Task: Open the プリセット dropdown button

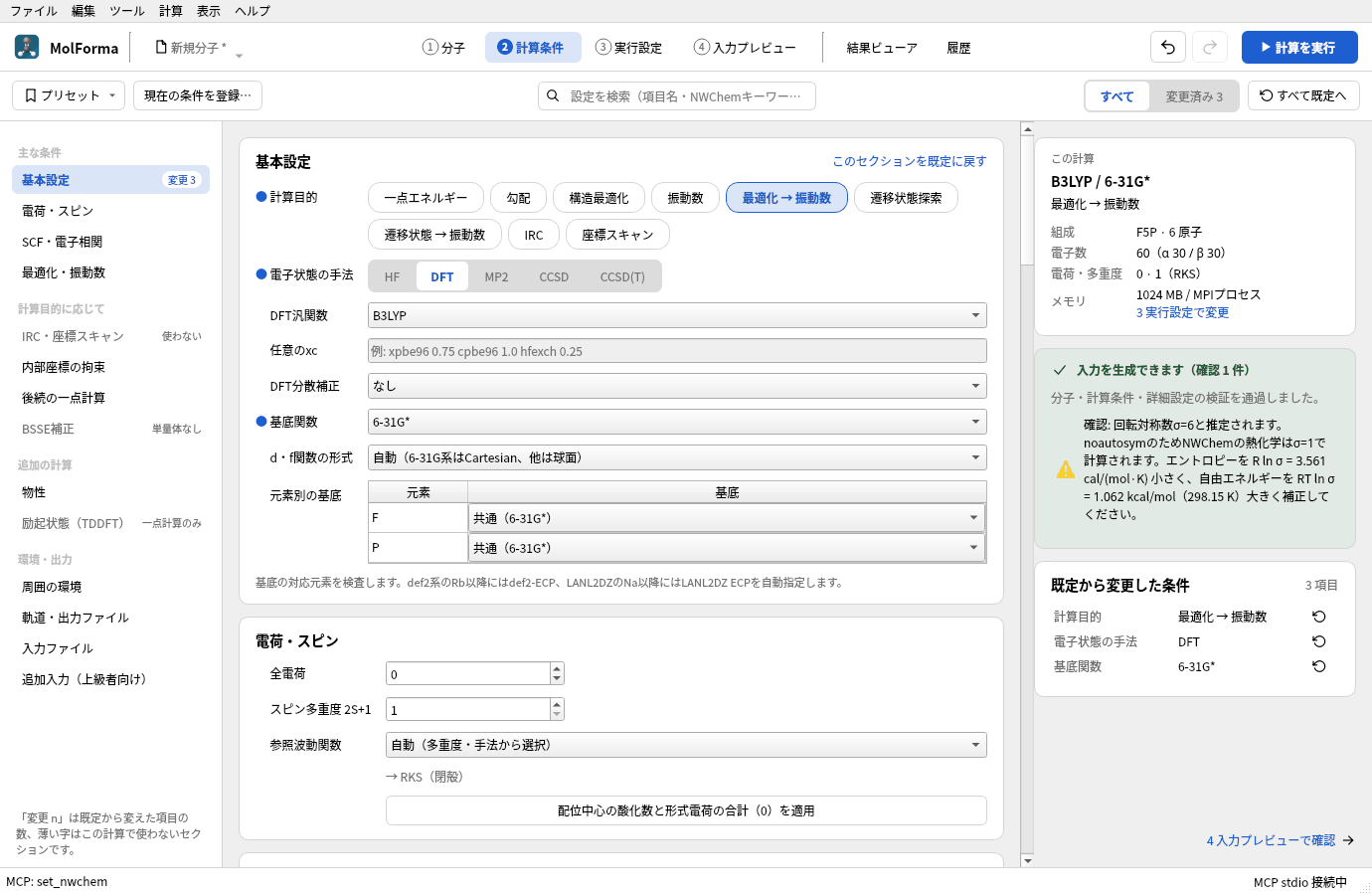Action: pos(69,95)
